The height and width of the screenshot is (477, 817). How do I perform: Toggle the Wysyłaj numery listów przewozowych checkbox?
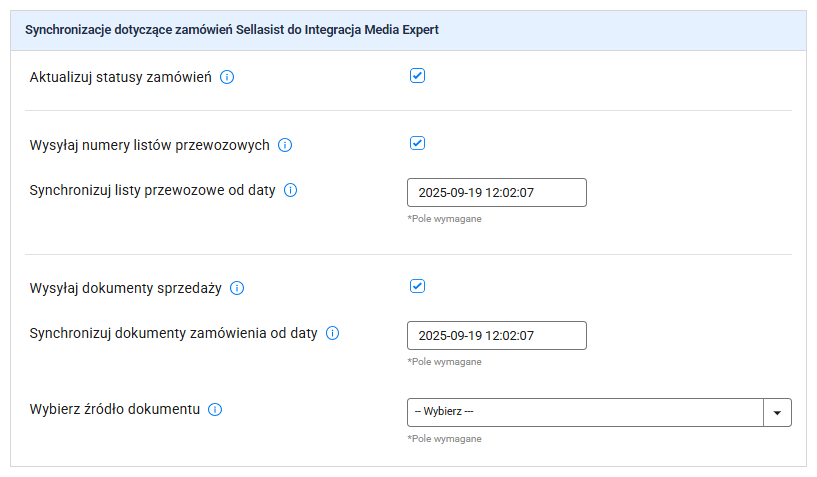[417, 143]
